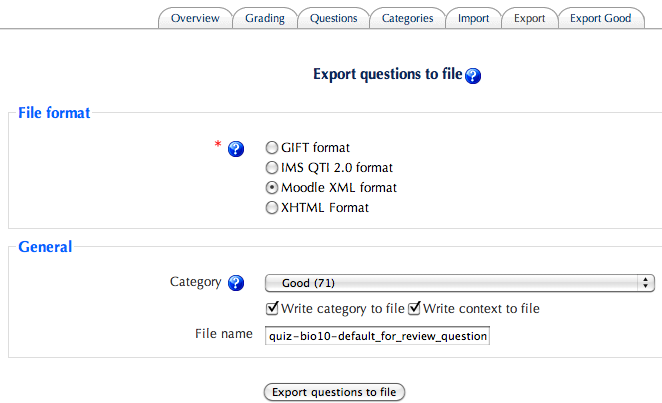Open the Grading tab

[x=264, y=18]
